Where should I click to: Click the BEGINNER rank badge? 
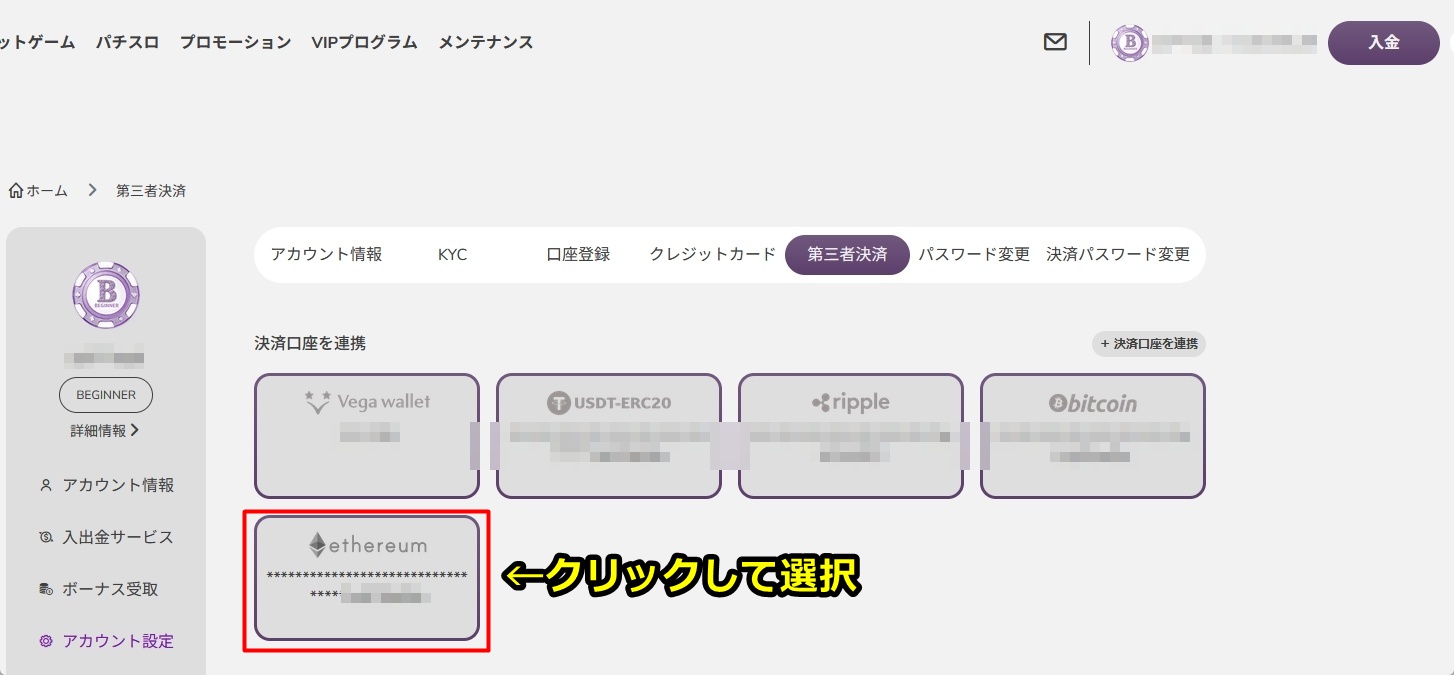106,395
